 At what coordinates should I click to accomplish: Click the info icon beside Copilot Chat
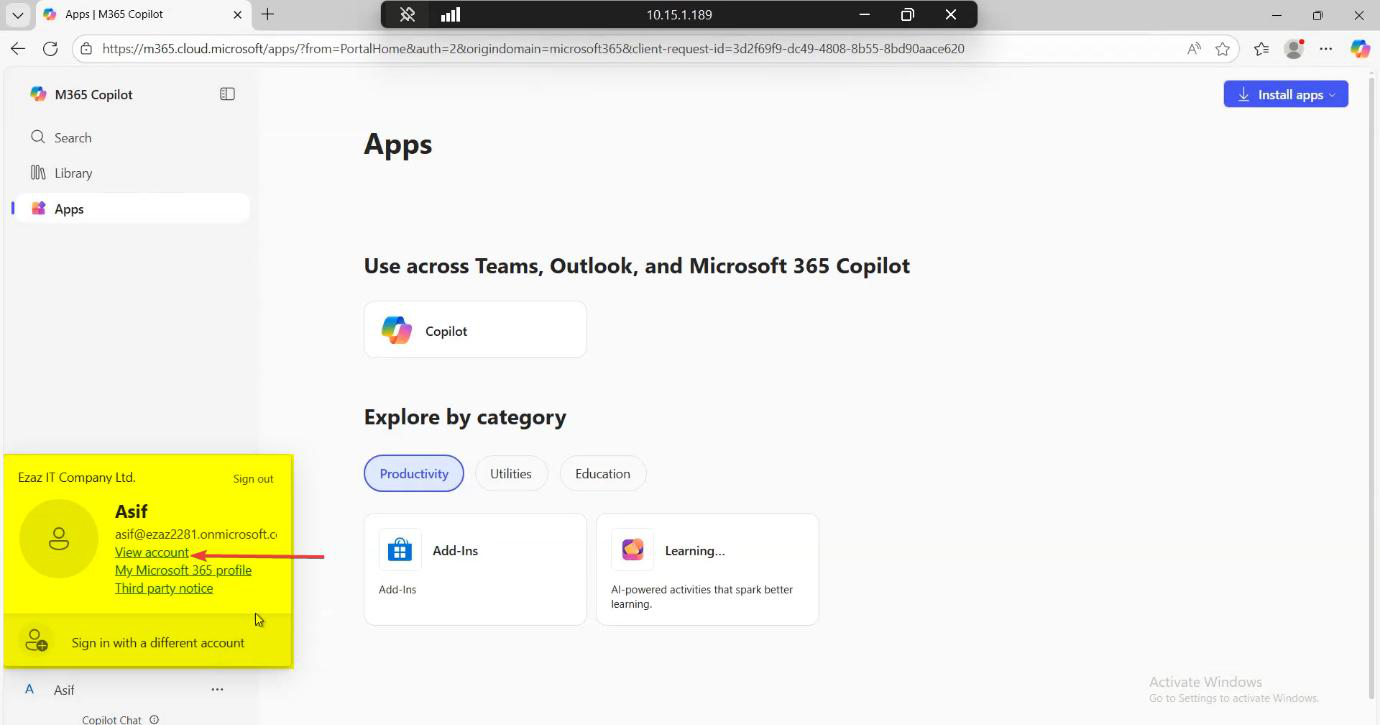[x=154, y=719]
